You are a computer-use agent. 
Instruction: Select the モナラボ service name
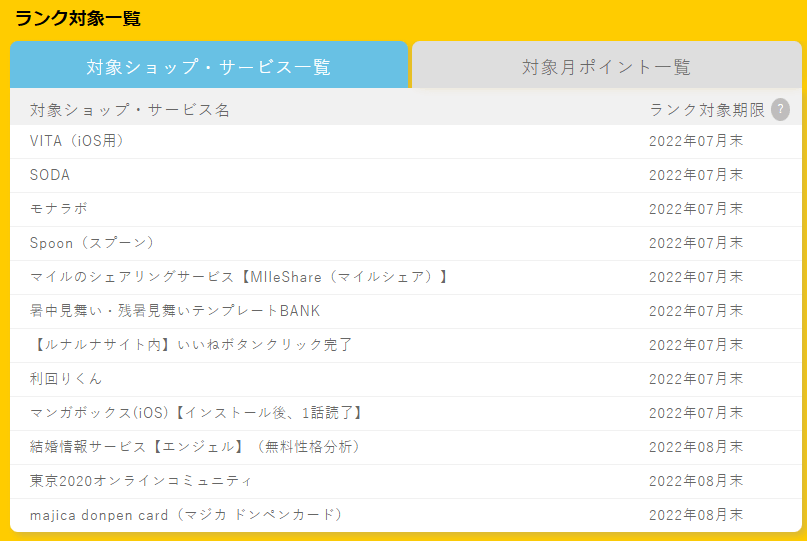[x=59, y=209]
